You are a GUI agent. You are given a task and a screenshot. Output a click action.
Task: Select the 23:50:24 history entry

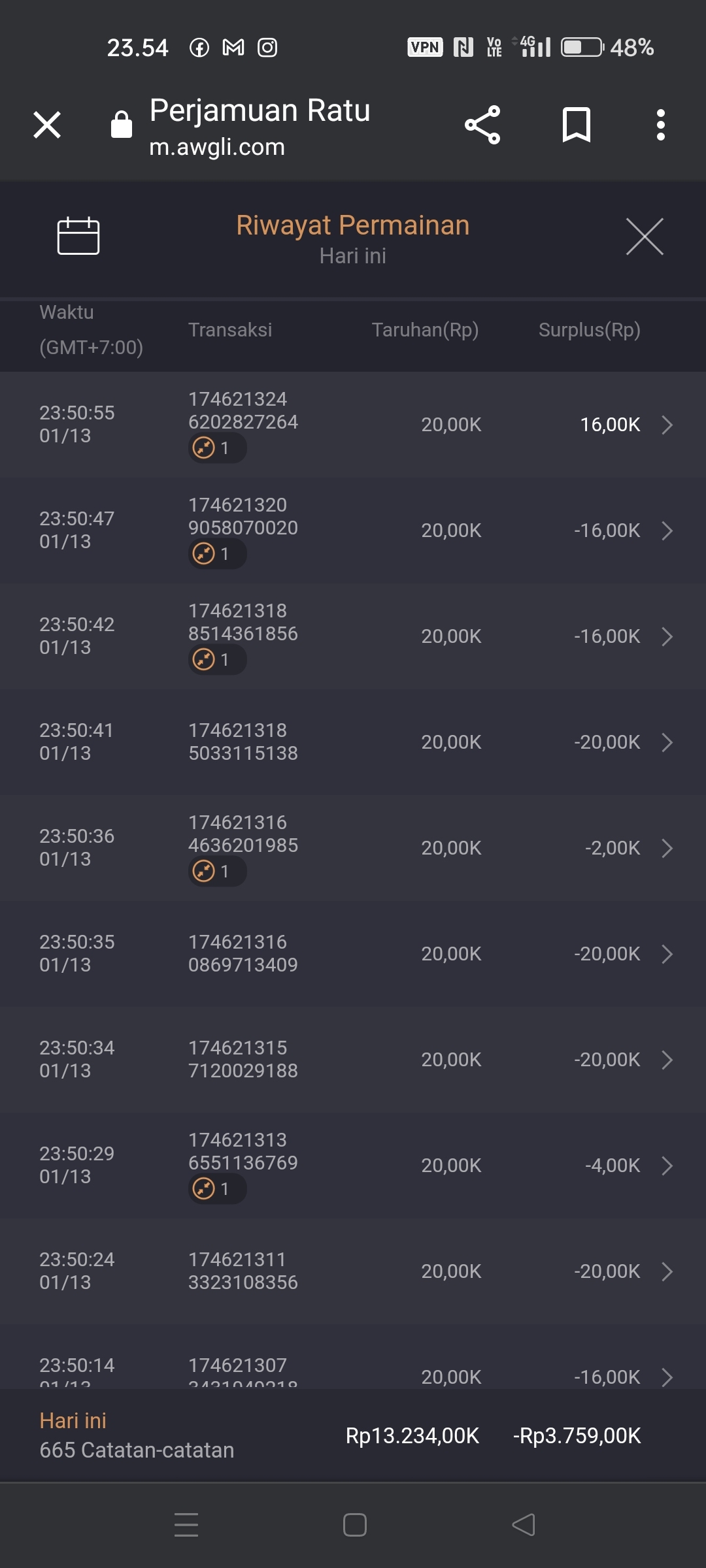coord(353,1271)
